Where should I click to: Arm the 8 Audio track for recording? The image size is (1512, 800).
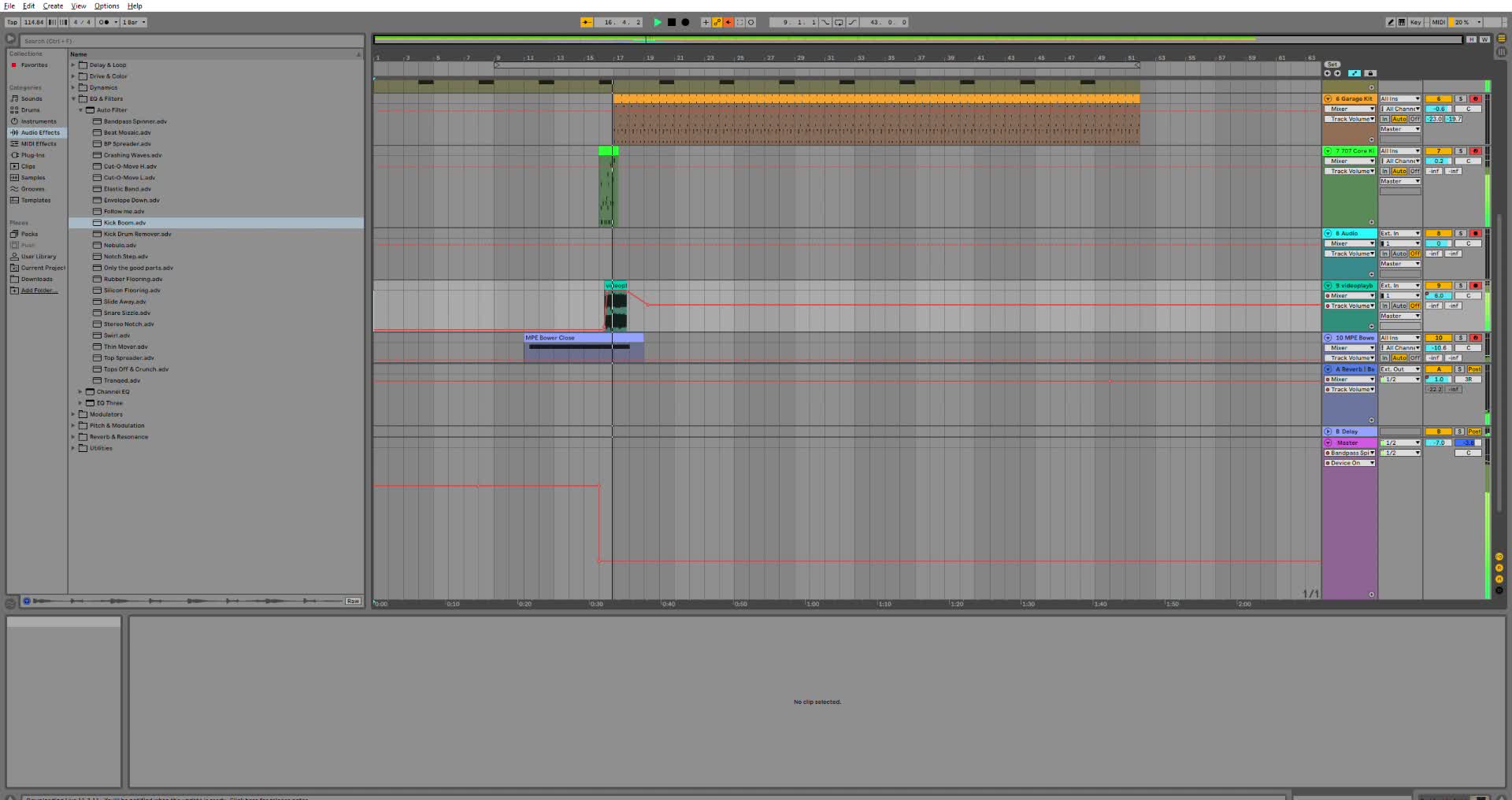click(1476, 233)
